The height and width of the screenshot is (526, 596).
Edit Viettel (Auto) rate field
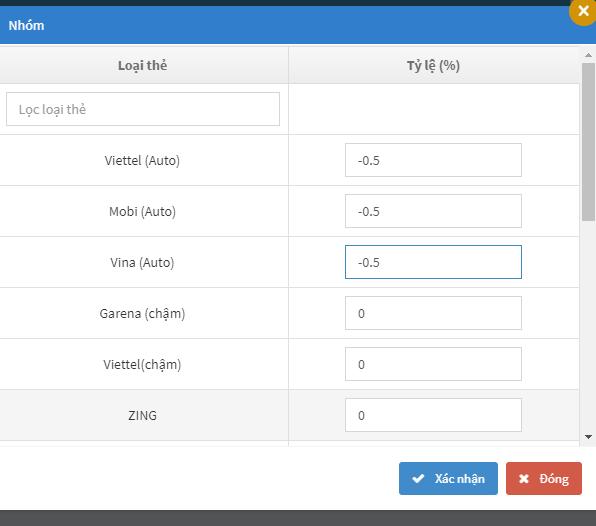click(433, 160)
